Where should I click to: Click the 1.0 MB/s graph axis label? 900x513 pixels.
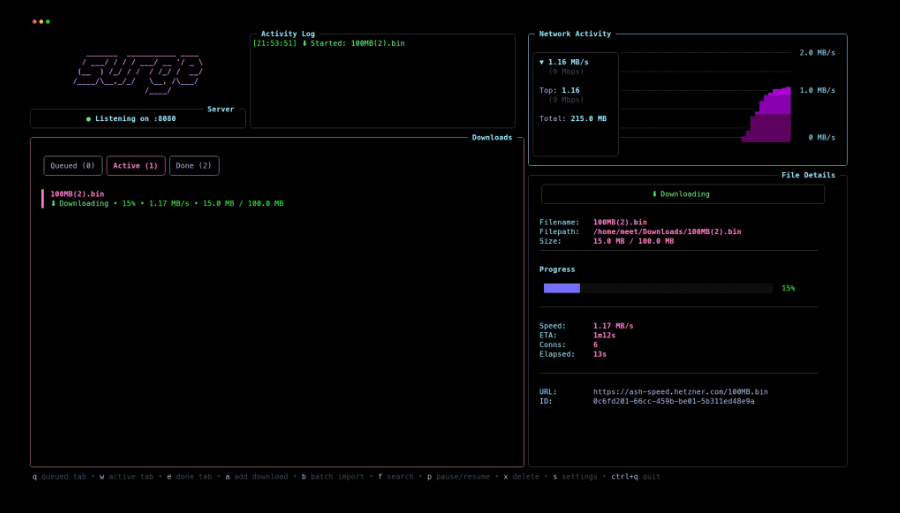point(817,91)
